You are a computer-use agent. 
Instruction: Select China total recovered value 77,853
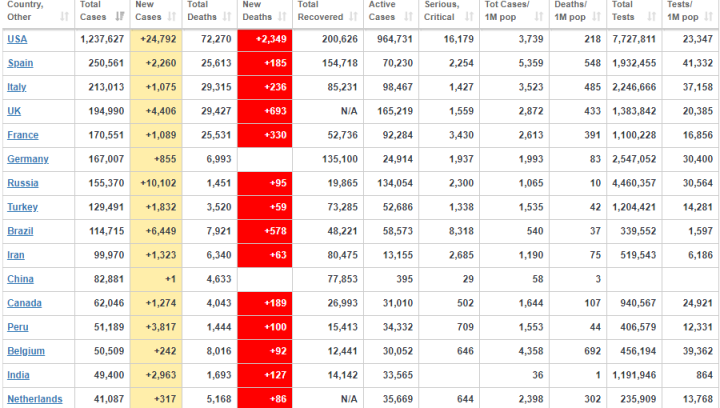pos(343,279)
